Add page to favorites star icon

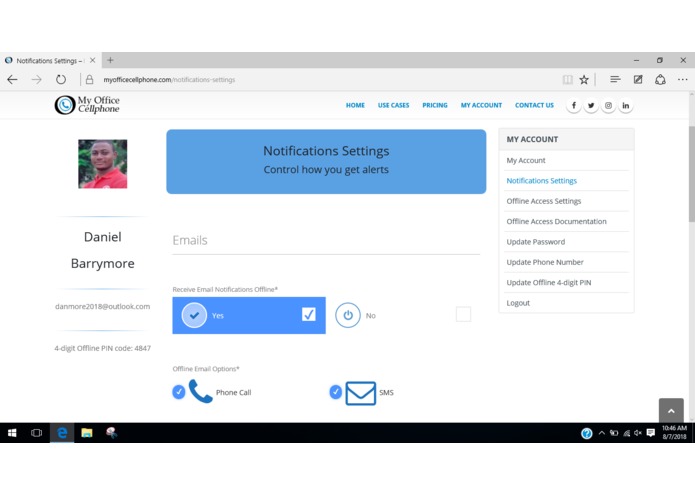584,80
